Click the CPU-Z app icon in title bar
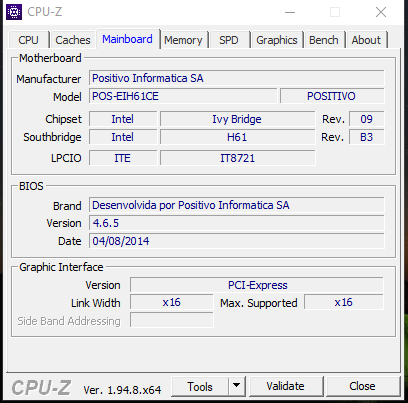 (14, 12)
